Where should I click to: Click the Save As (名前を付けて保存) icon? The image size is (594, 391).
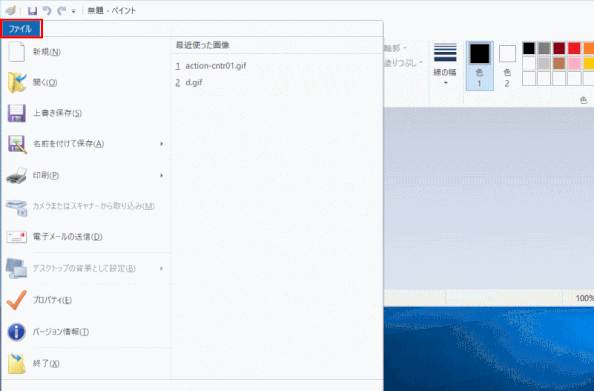click(x=17, y=144)
